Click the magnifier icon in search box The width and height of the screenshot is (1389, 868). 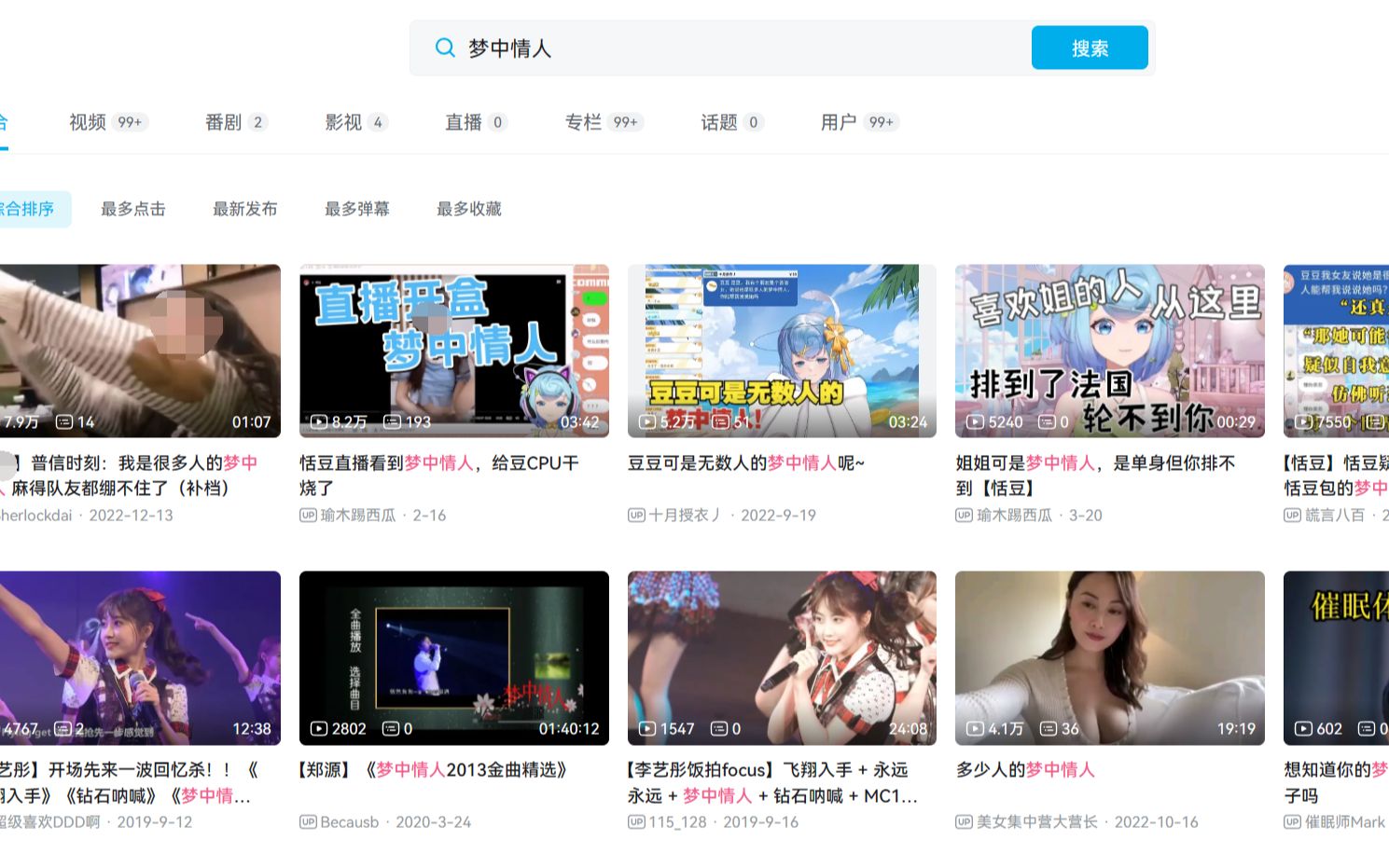pos(445,48)
